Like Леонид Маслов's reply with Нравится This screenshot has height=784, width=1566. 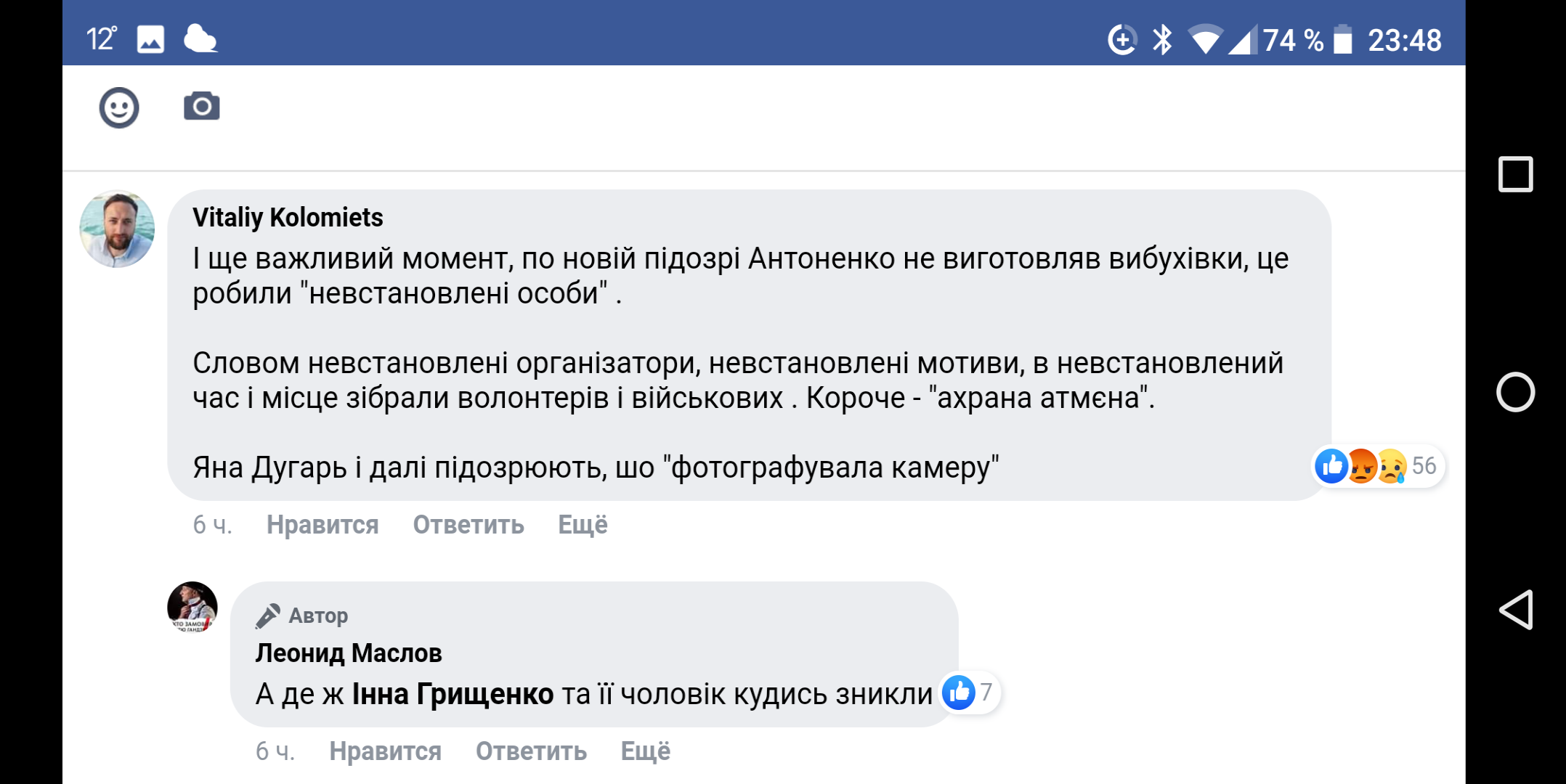coord(385,751)
